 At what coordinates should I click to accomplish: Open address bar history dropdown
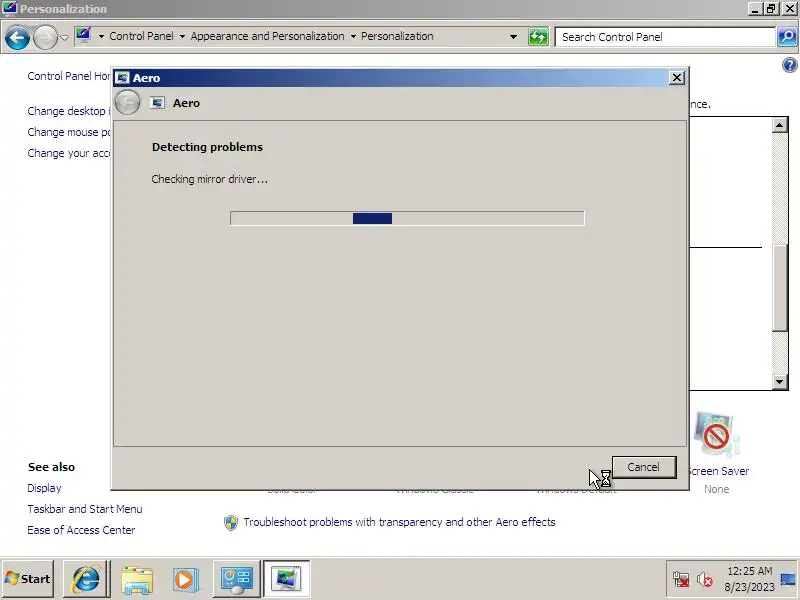(x=513, y=37)
